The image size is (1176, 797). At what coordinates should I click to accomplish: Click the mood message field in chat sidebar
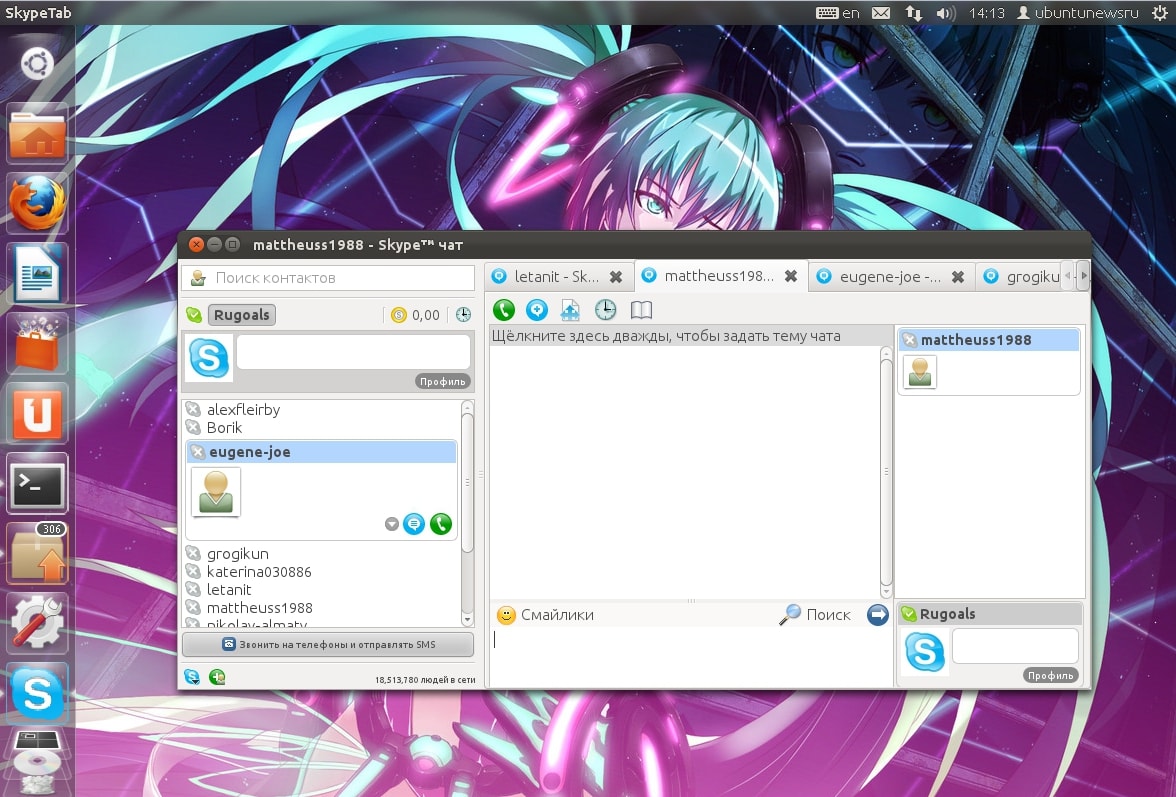[x=1016, y=646]
